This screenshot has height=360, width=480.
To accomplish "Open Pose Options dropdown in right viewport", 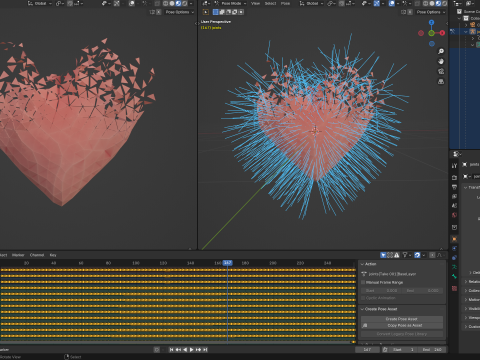I will click(431, 12).
